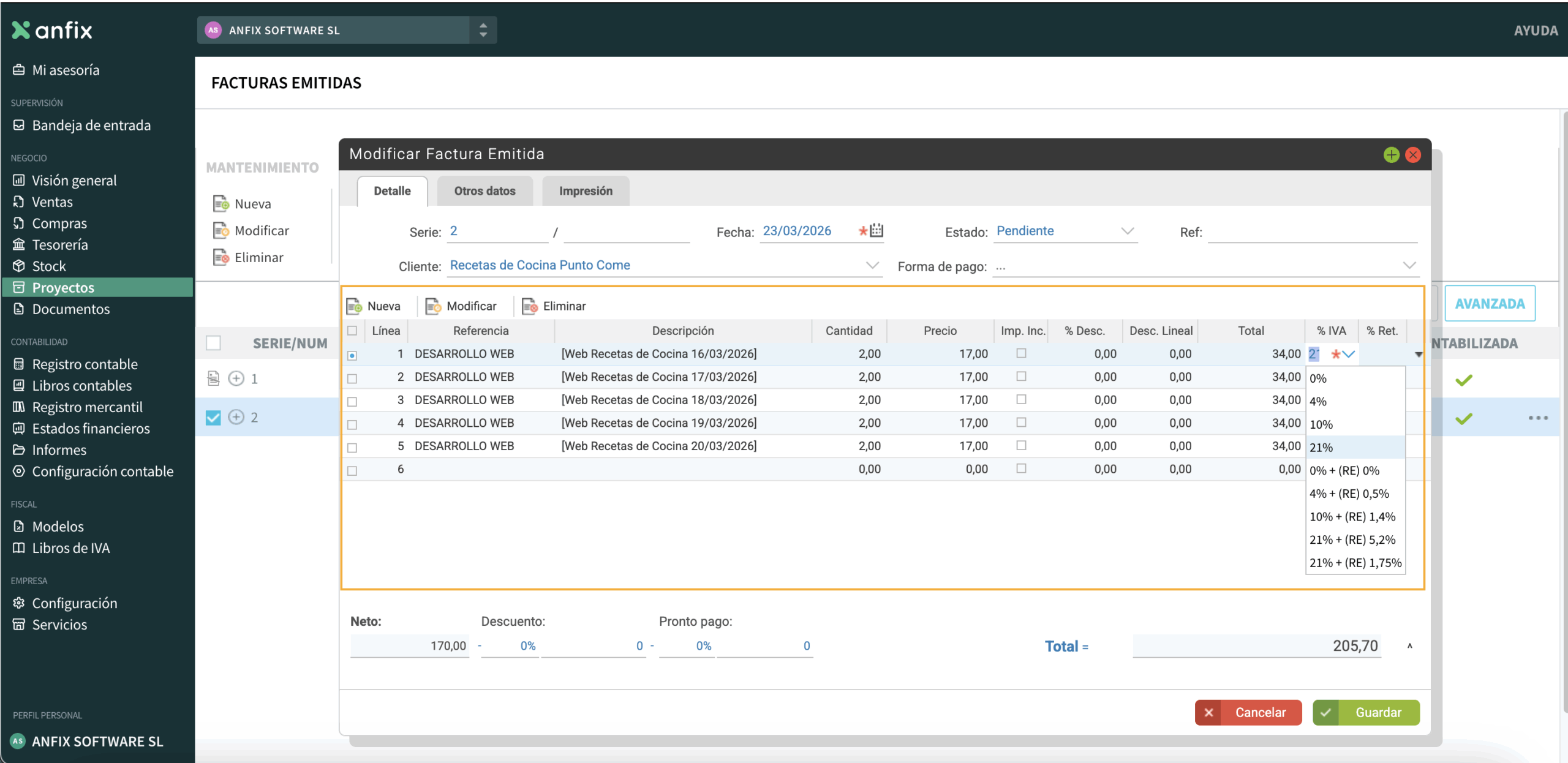Open Bandeja de entrada in sidebar
Viewport: 1568px width, 763px height.
coord(91,126)
